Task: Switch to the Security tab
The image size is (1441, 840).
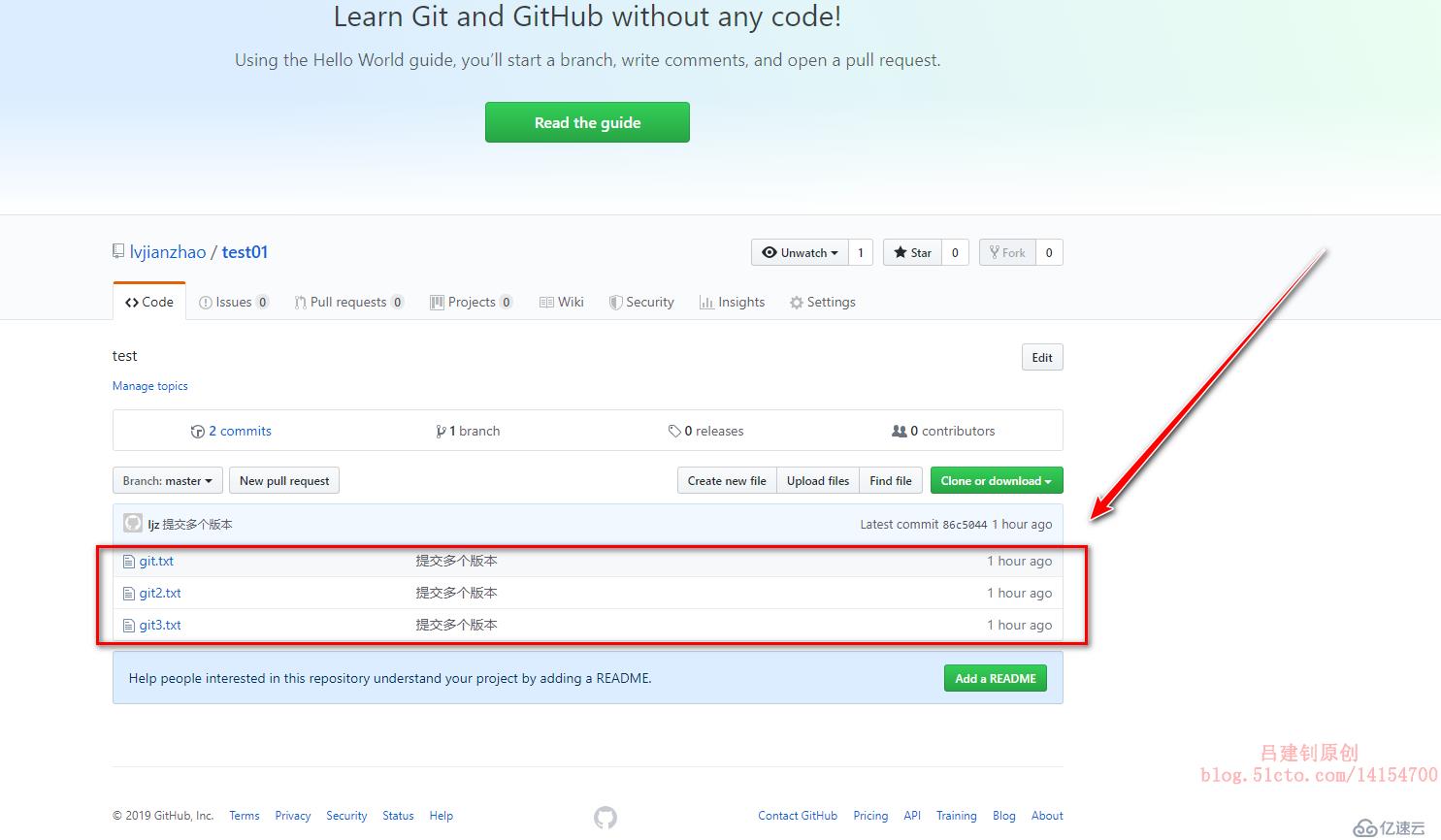Action: pos(641,302)
